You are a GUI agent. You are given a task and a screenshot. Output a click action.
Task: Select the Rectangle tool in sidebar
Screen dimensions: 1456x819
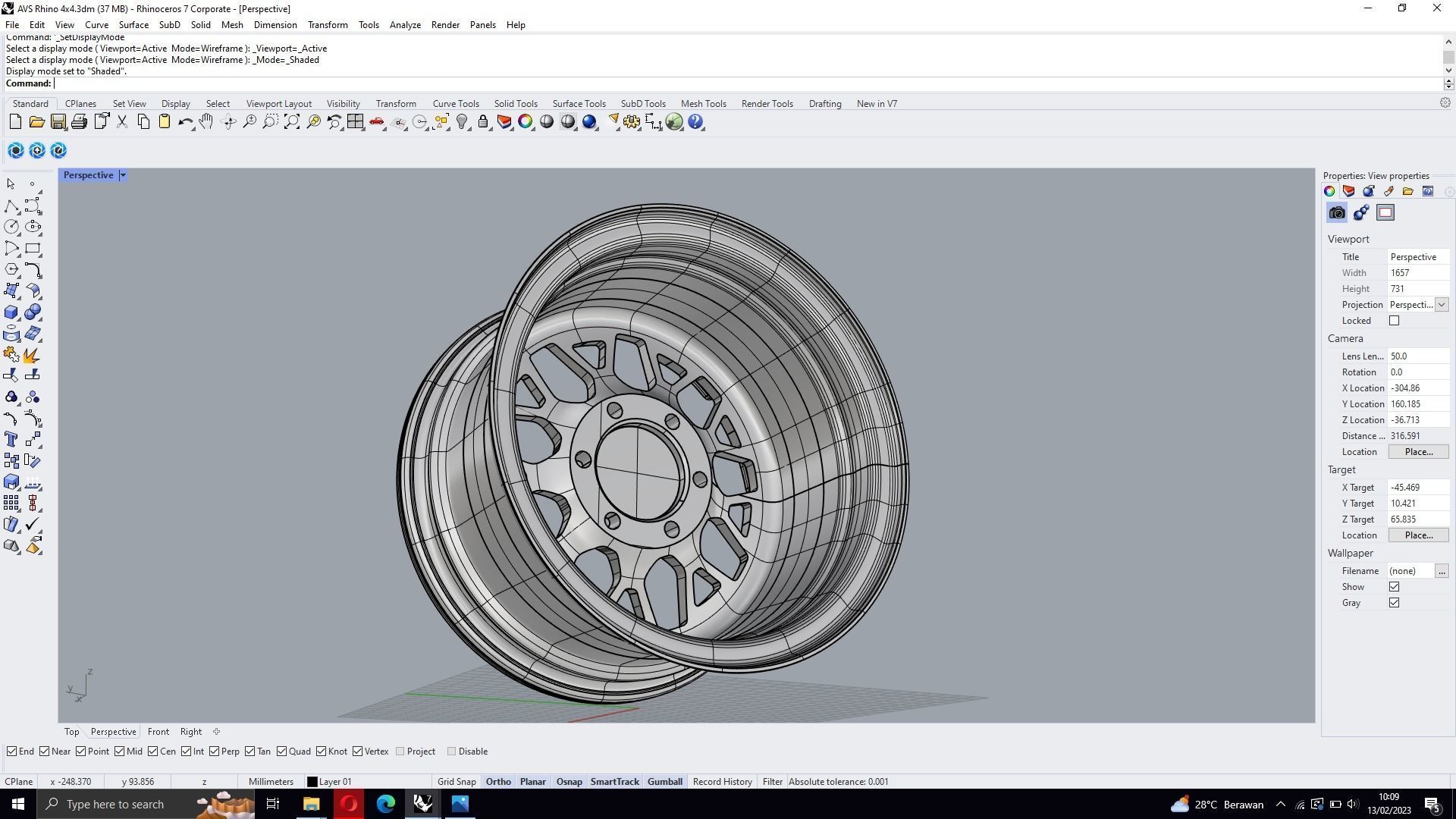click(33, 248)
